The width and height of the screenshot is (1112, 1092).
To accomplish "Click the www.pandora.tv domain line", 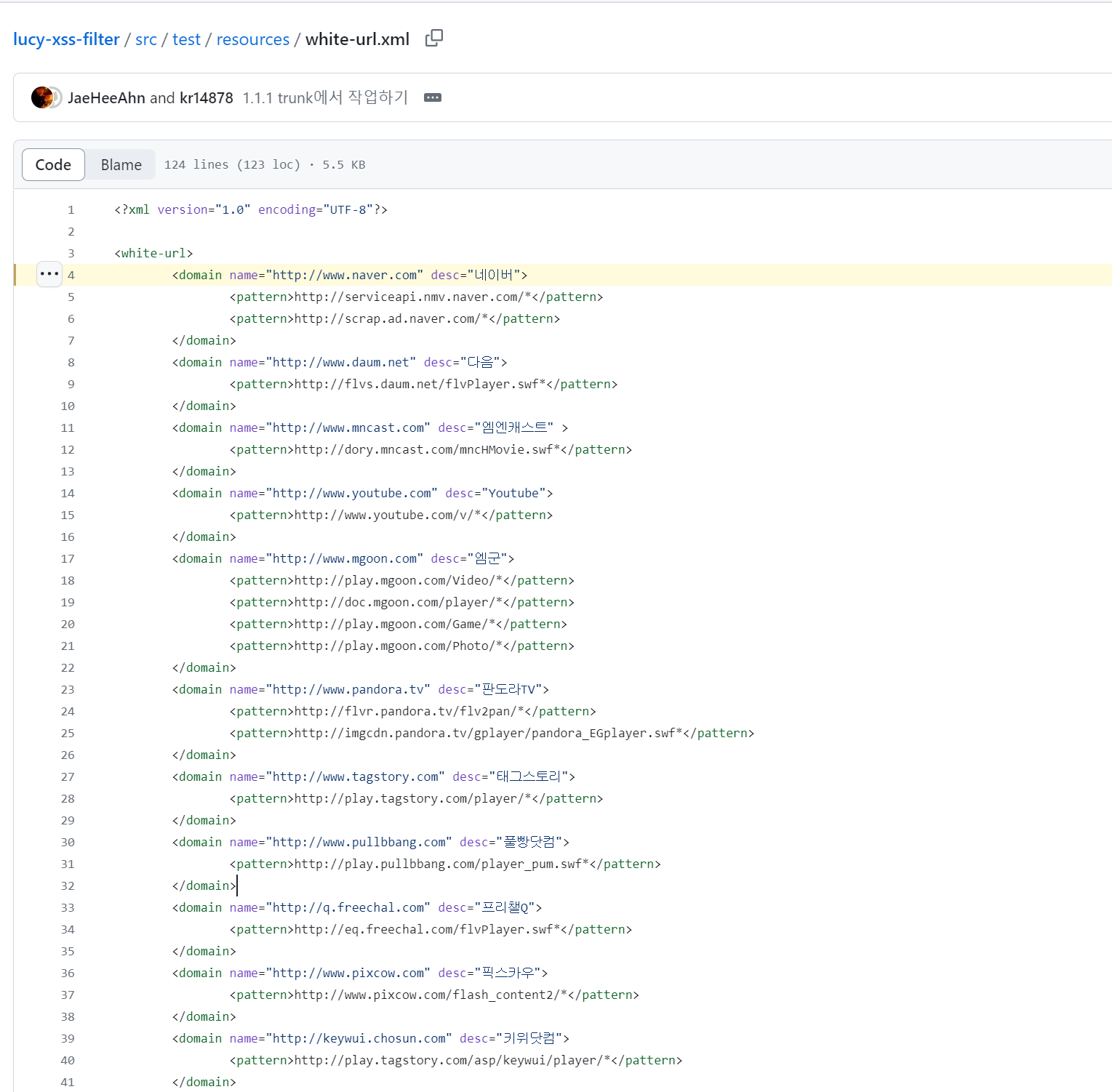I will 361,689.
